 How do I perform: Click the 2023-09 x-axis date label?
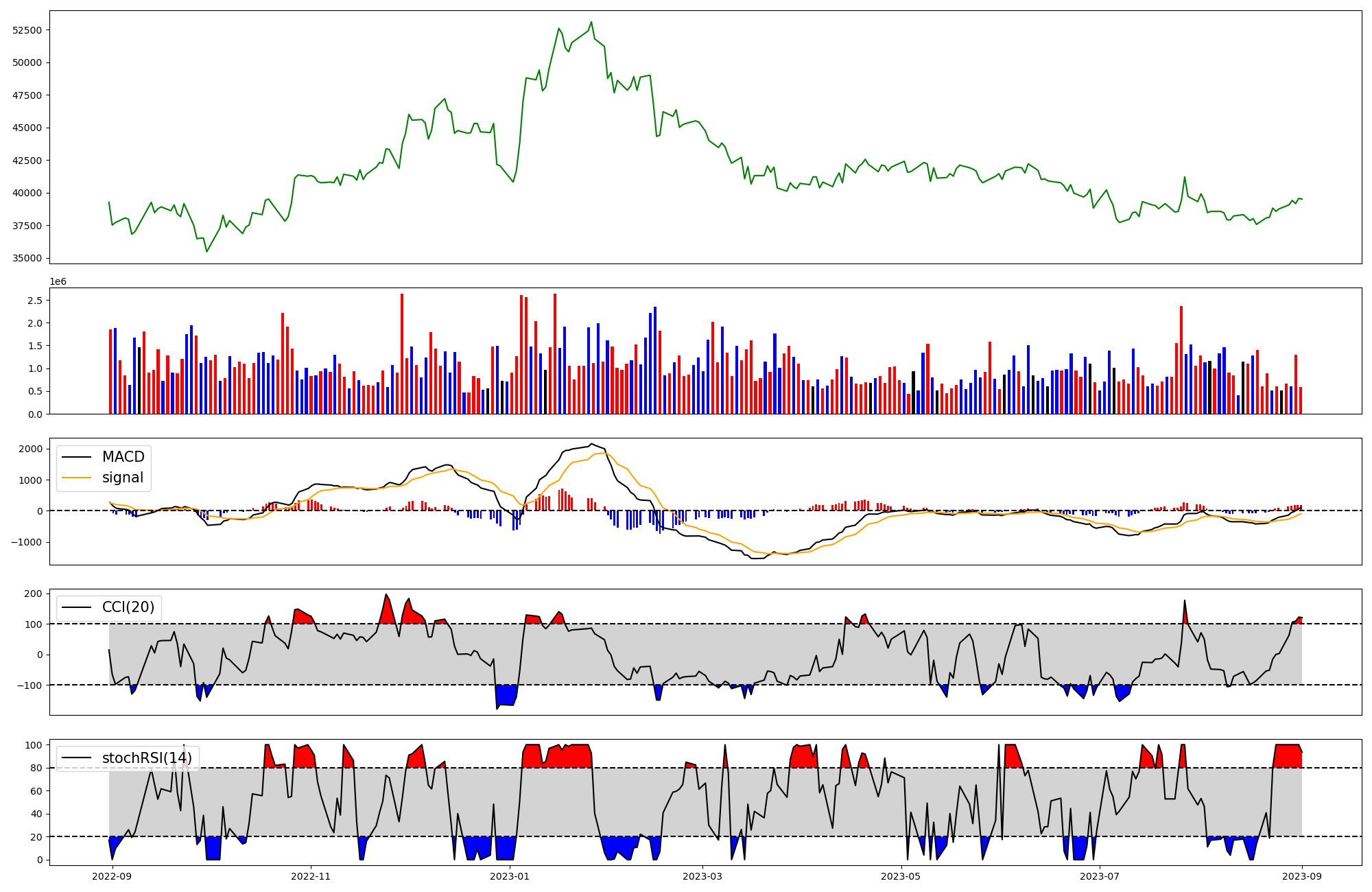(1302, 876)
